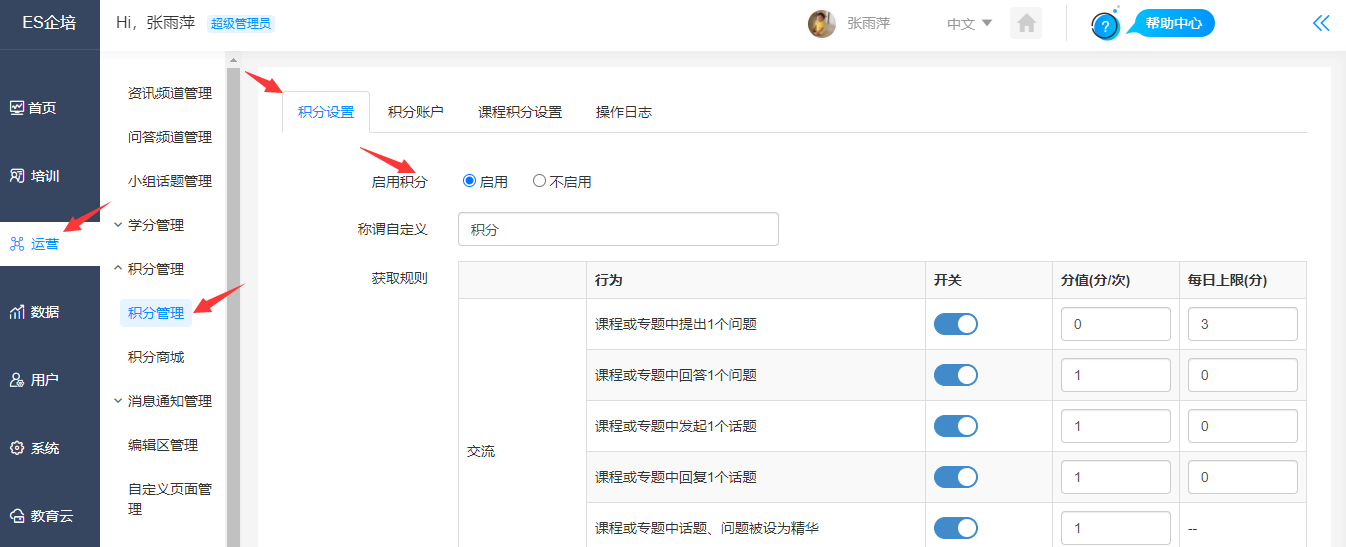Open the 中文 language dropdown
This screenshot has width=1346, height=547.
969,23
